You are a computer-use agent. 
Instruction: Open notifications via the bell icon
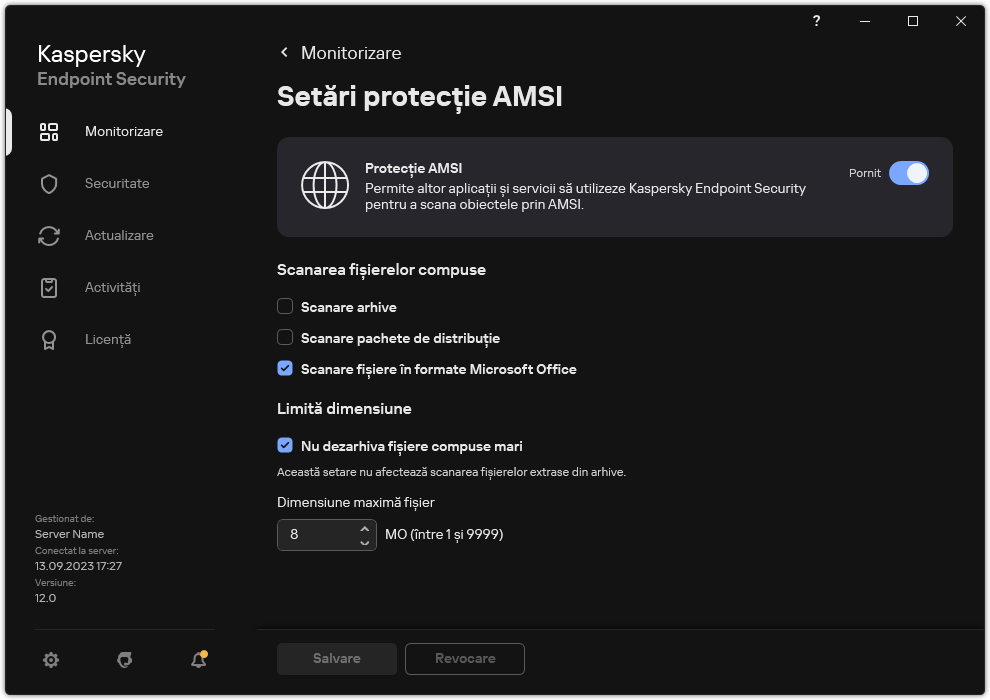pyautogui.click(x=197, y=660)
